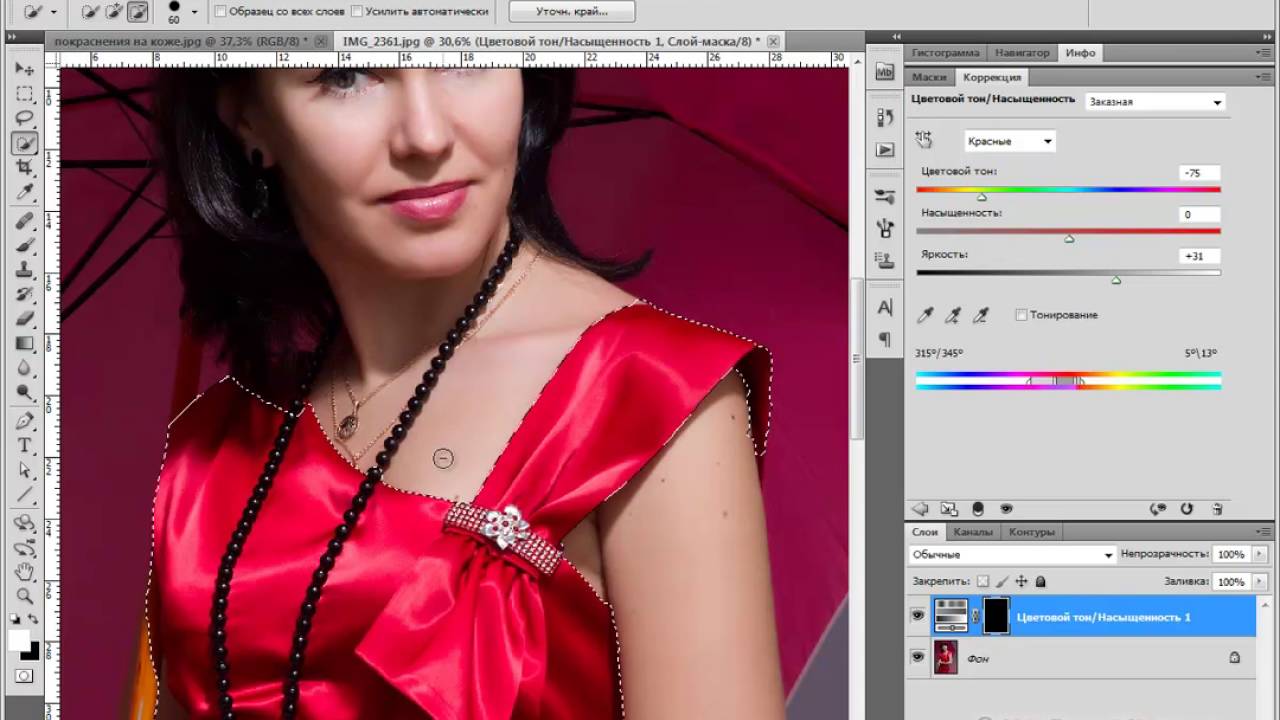
Task: Toggle lock position
Action: coord(1021,581)
